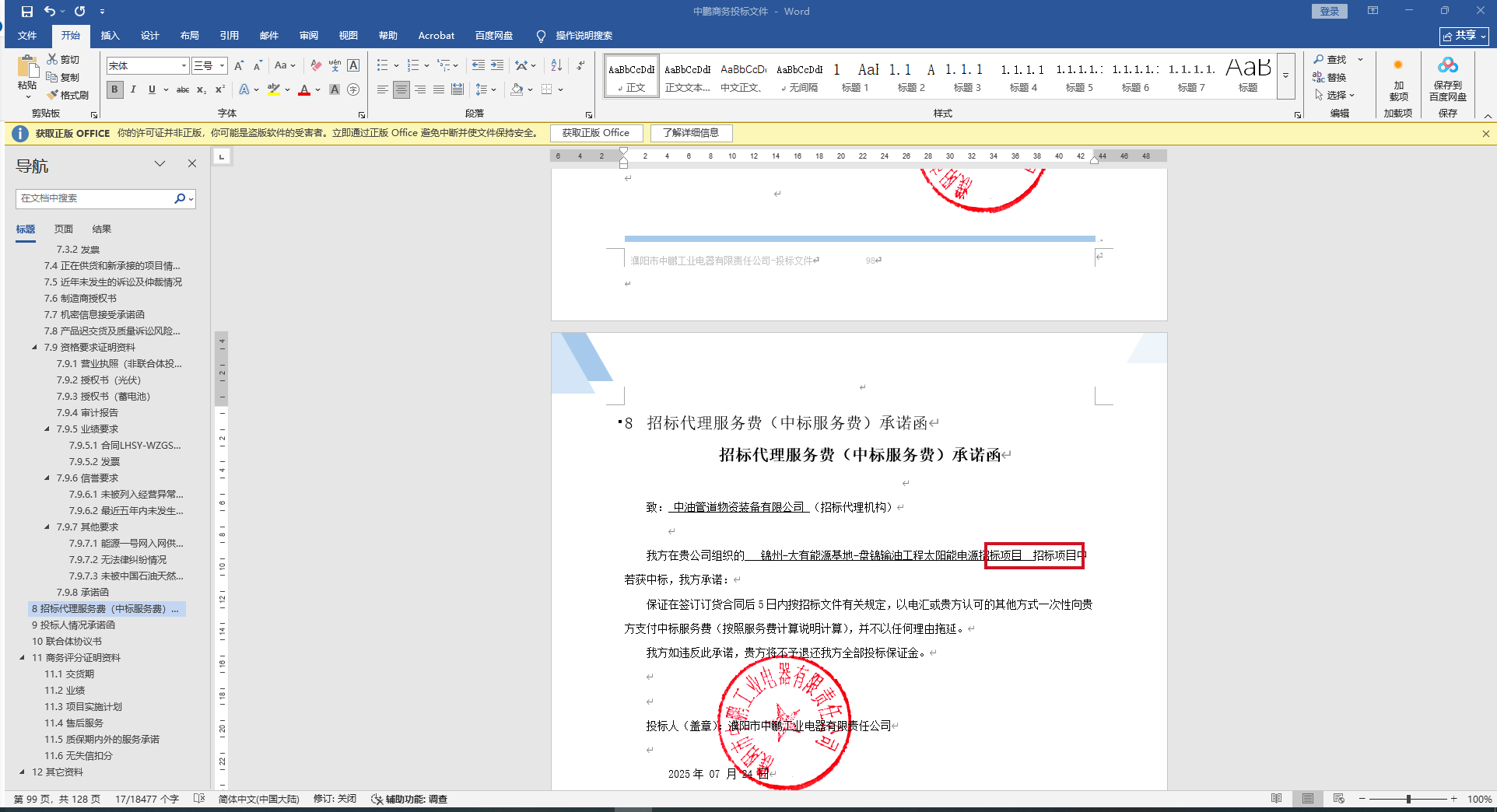Switch to the 审阅 ribbon tab
The height and width of the screenshot is (812, 1497).
tap(308, 36)
